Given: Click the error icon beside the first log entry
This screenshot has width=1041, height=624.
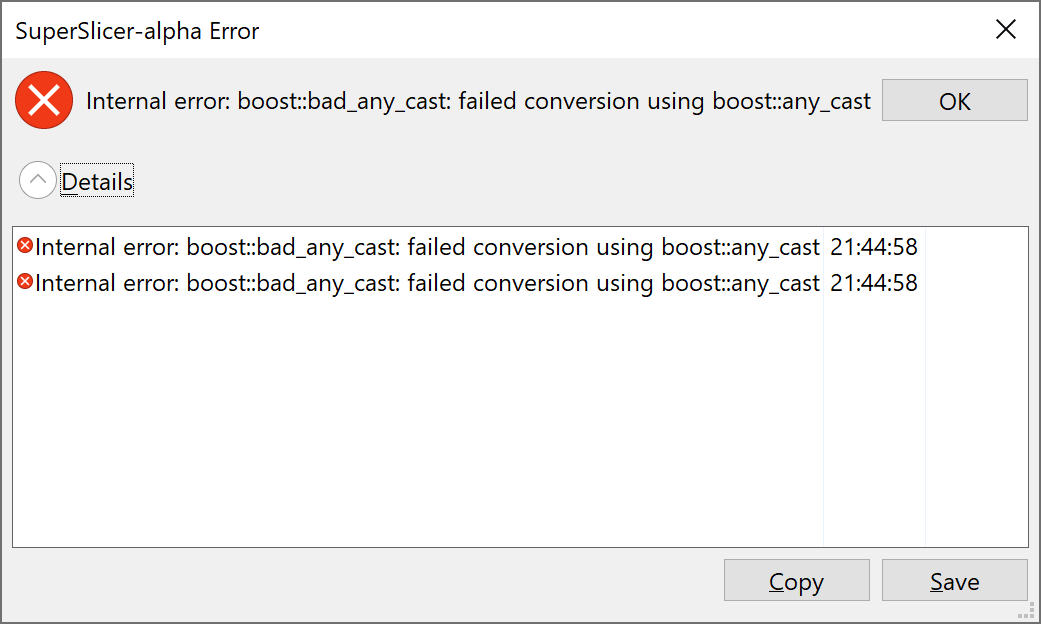Looking at the screenshot, I should tap(27, 246).
